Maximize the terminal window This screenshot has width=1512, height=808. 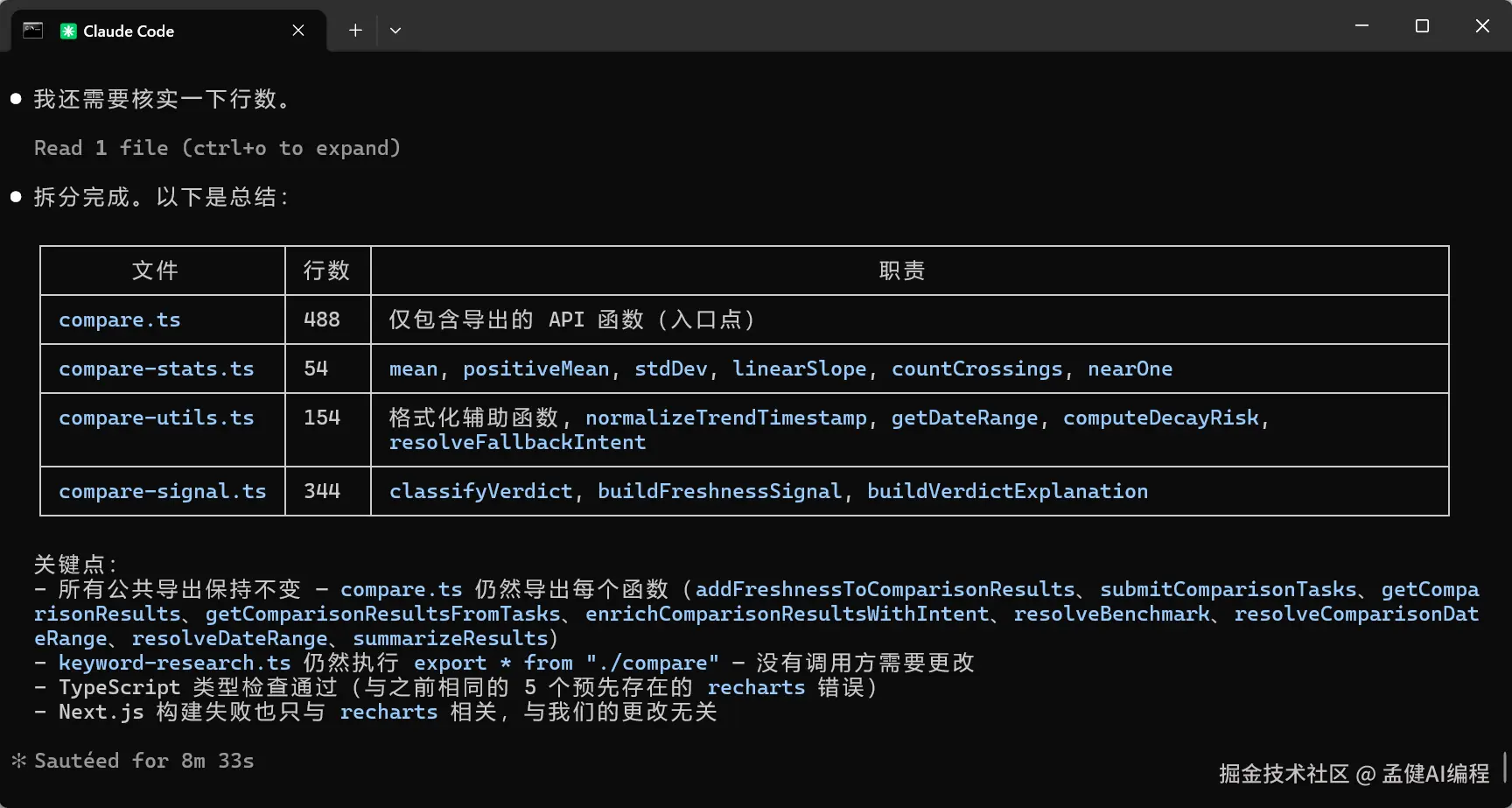coord(1422,26)
